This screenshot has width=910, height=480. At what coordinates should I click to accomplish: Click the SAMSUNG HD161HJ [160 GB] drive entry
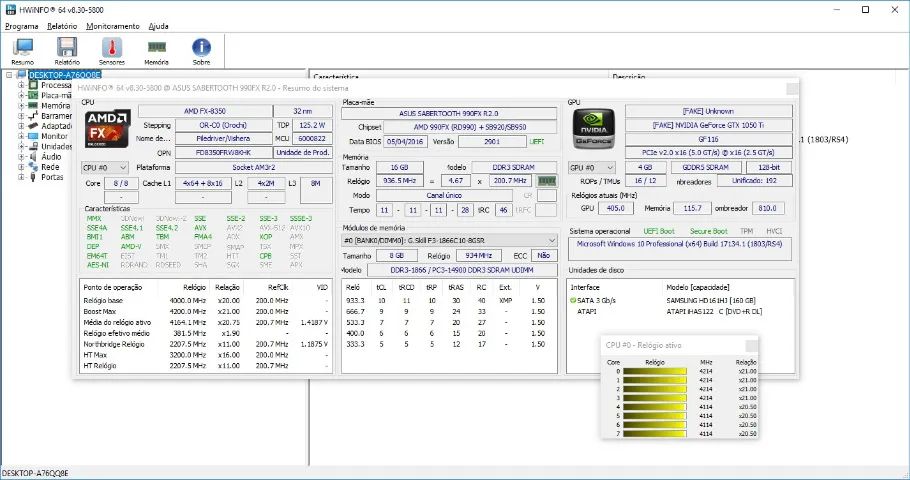click(x=711, y=301)
